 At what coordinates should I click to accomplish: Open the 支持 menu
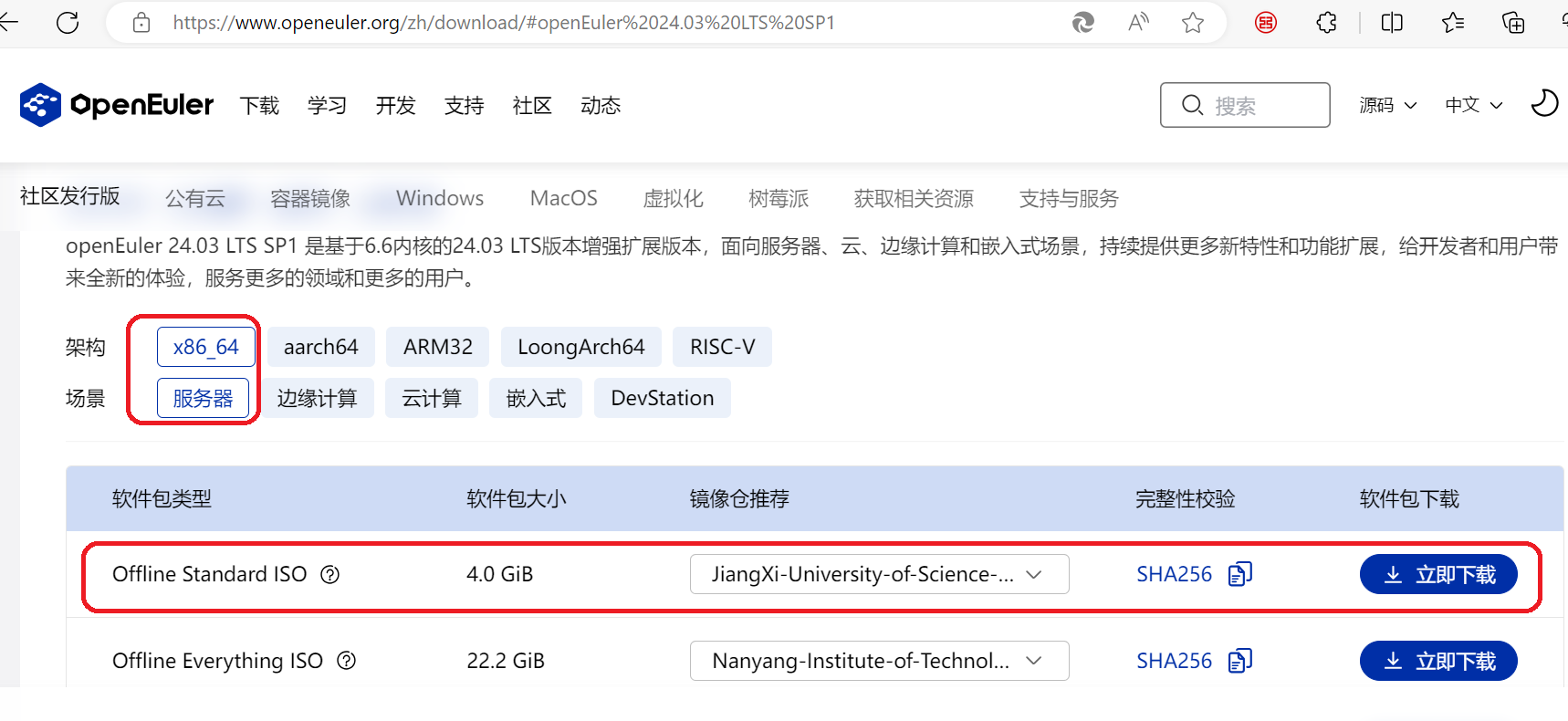click(x=464, y=106)
